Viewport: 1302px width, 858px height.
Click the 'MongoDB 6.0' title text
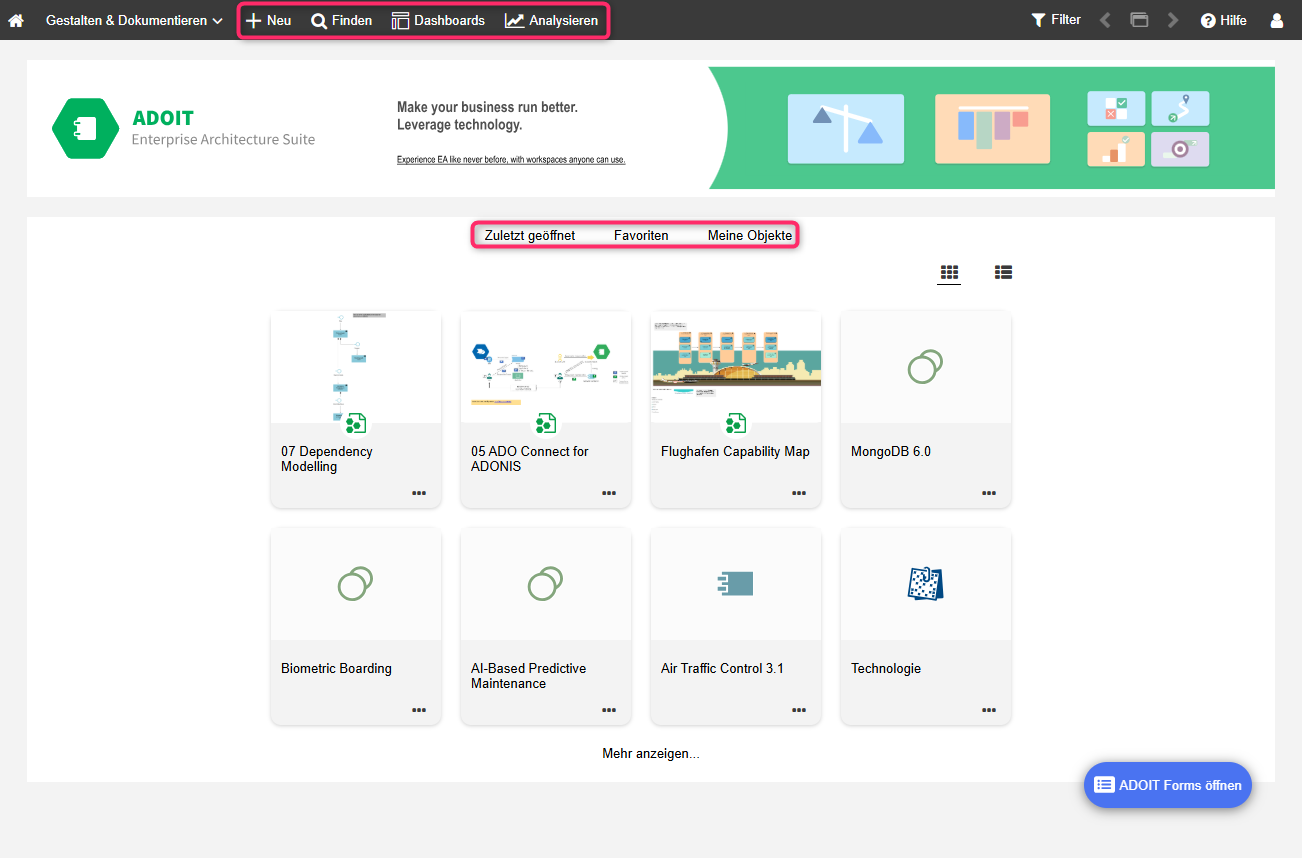coord(891,452)
